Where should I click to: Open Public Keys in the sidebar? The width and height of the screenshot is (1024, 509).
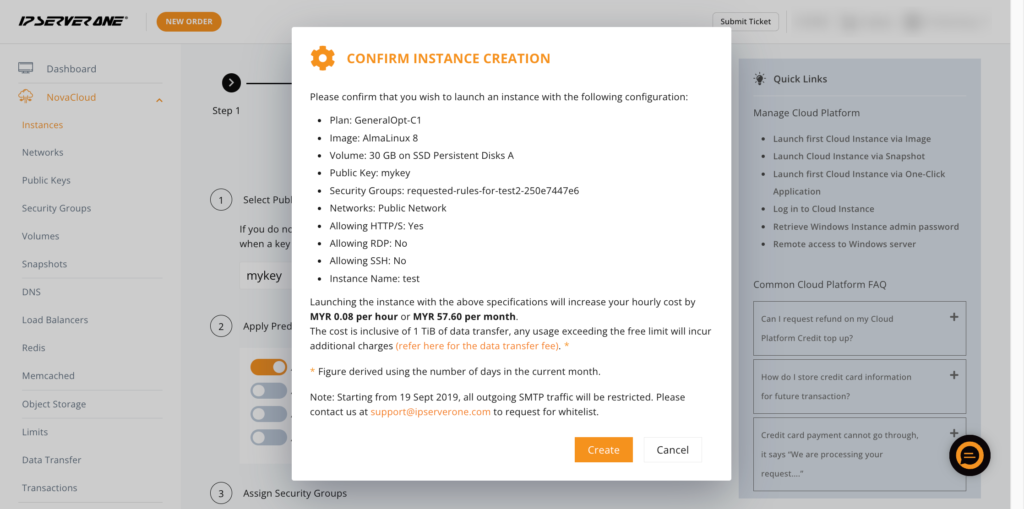pyautogui.click(x=46, y=180)
